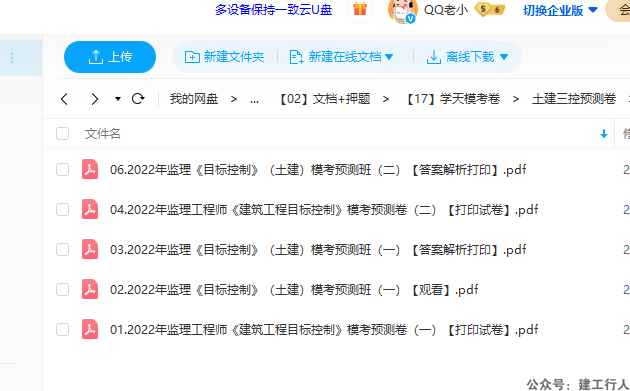The width and height of the screenshot is (630, 391).
Task: Open the 【17】学天模考卷 breadcrumb
Action: pyautogui.click(x=452, y=99)
